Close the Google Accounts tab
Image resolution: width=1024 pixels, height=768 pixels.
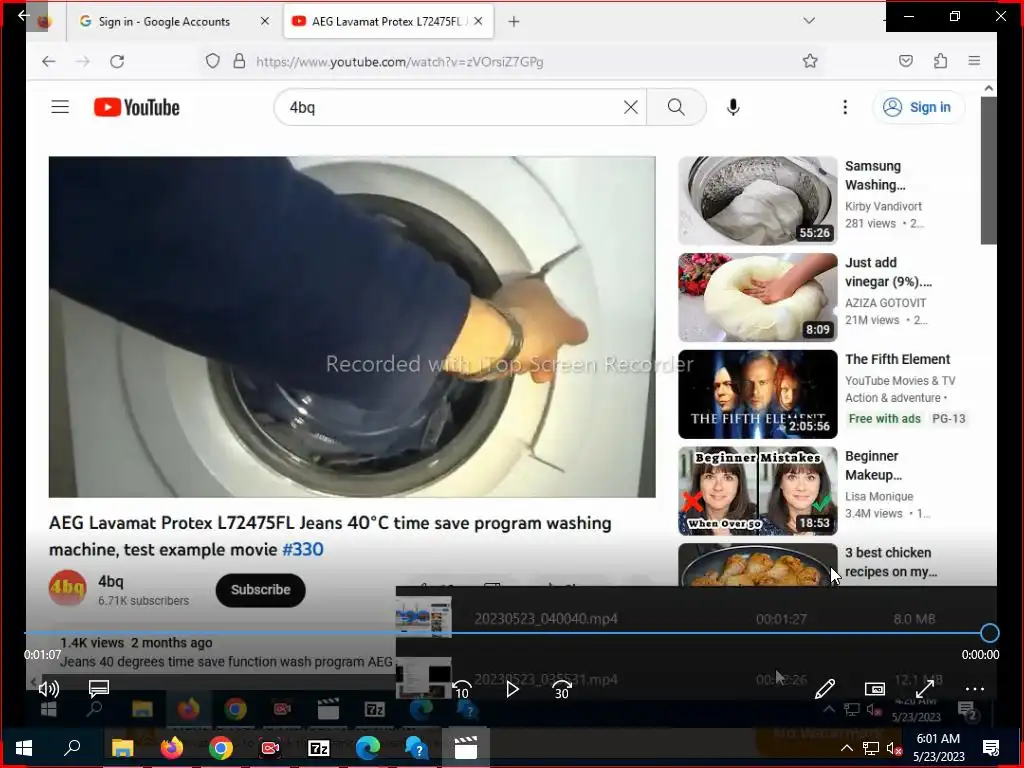[264, 22]
